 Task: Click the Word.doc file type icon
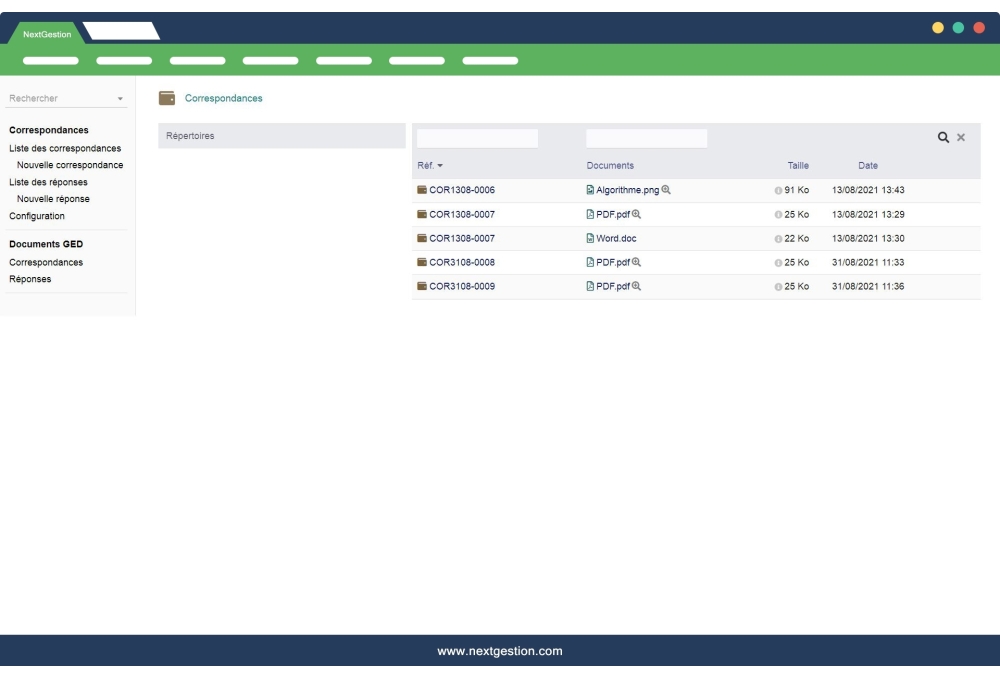591,238
